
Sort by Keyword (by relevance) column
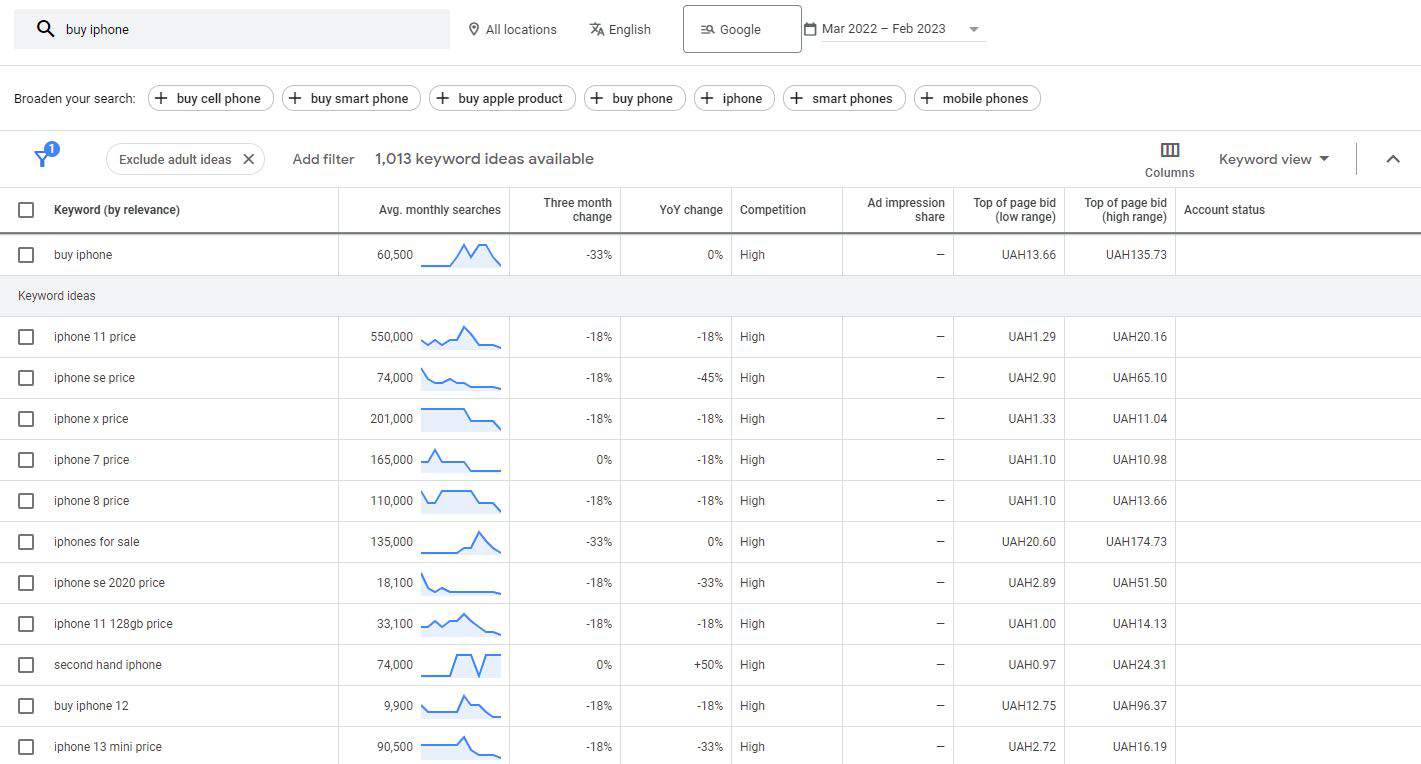point(117,210)
